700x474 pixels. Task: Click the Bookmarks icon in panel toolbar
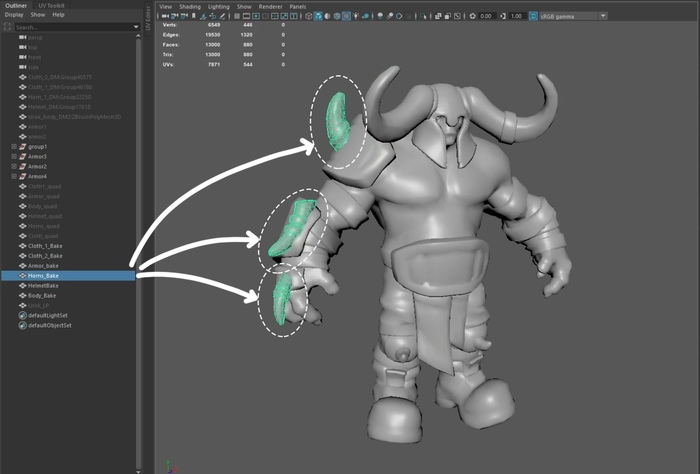[193, 16]
